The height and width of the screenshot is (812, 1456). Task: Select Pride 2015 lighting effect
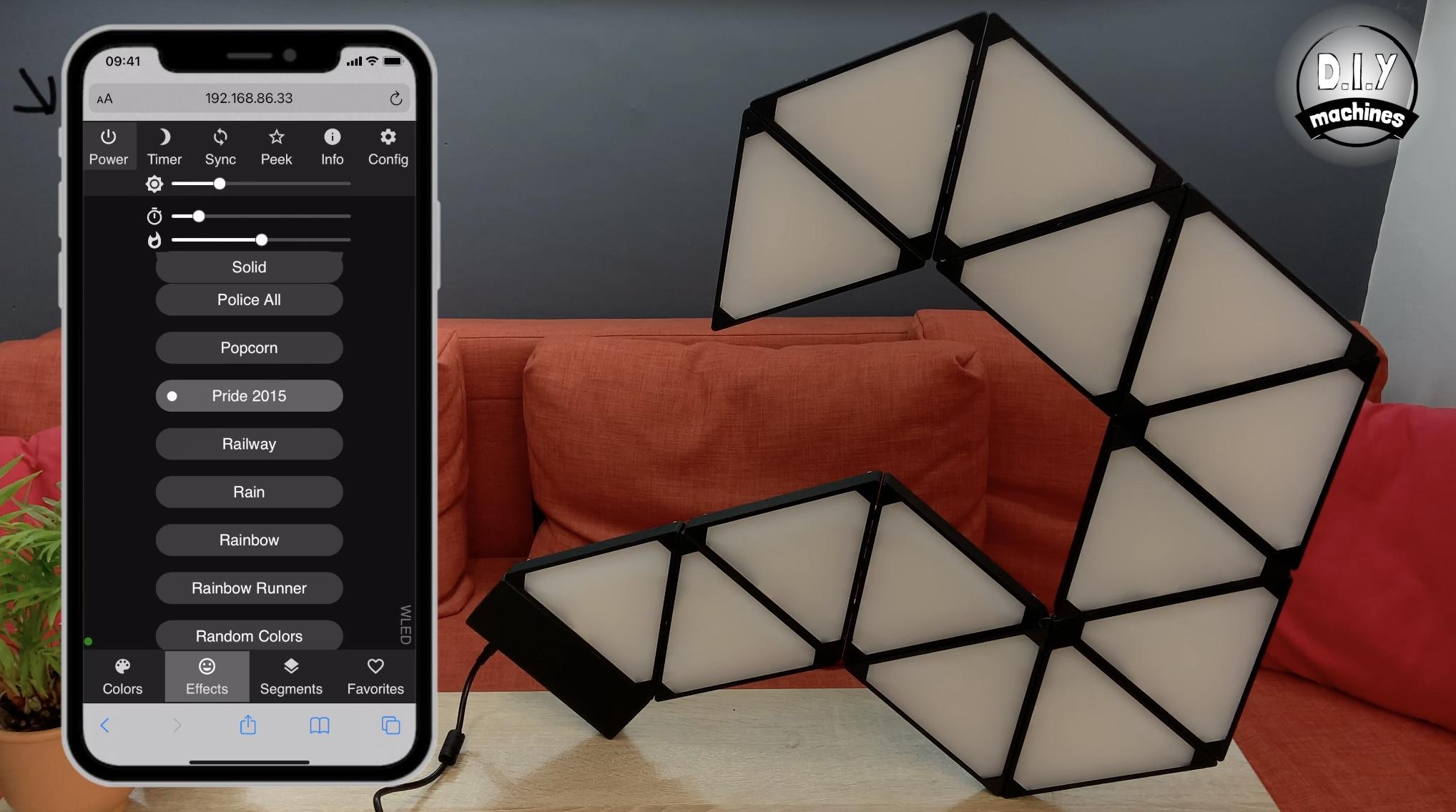pyautogui.click(x=249, y=395)
